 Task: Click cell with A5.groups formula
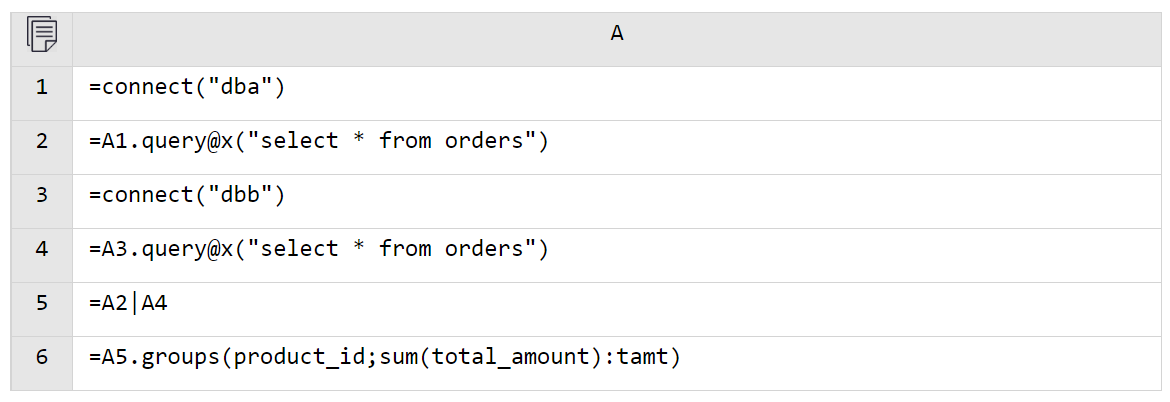pos(616,362)
